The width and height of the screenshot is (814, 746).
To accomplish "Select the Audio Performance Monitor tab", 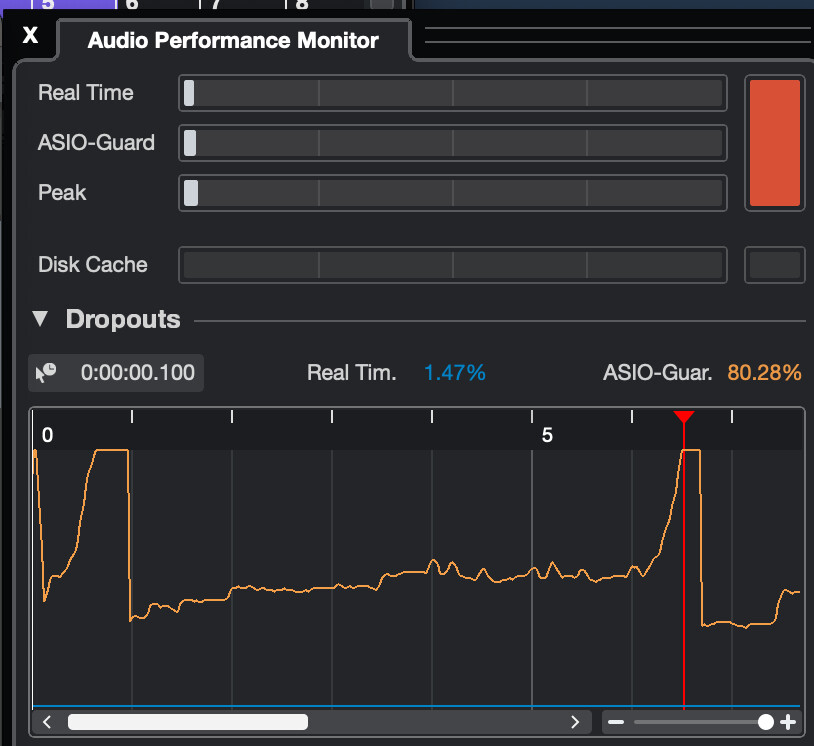I will point(233,40).
